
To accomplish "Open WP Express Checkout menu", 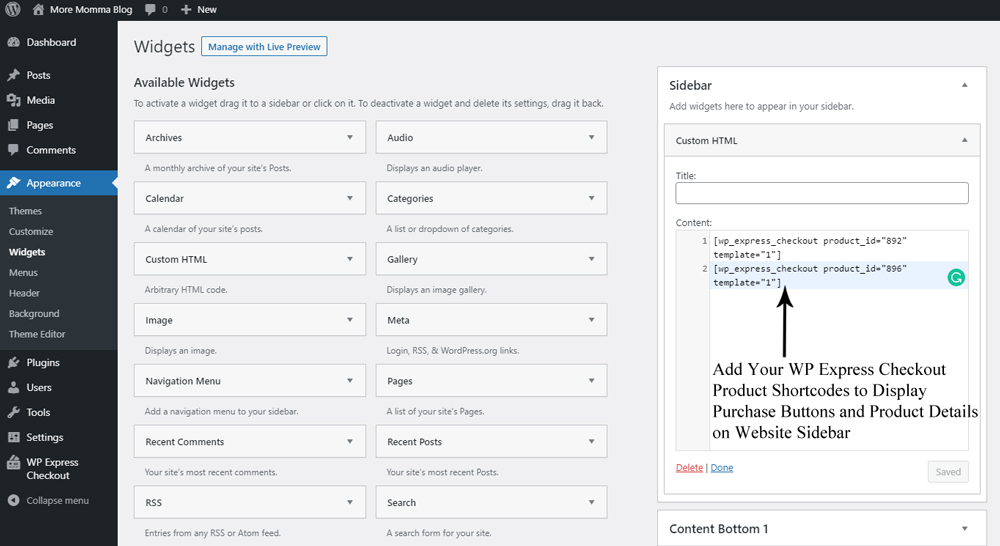I will pyautogui.click(x=52, y=469).
